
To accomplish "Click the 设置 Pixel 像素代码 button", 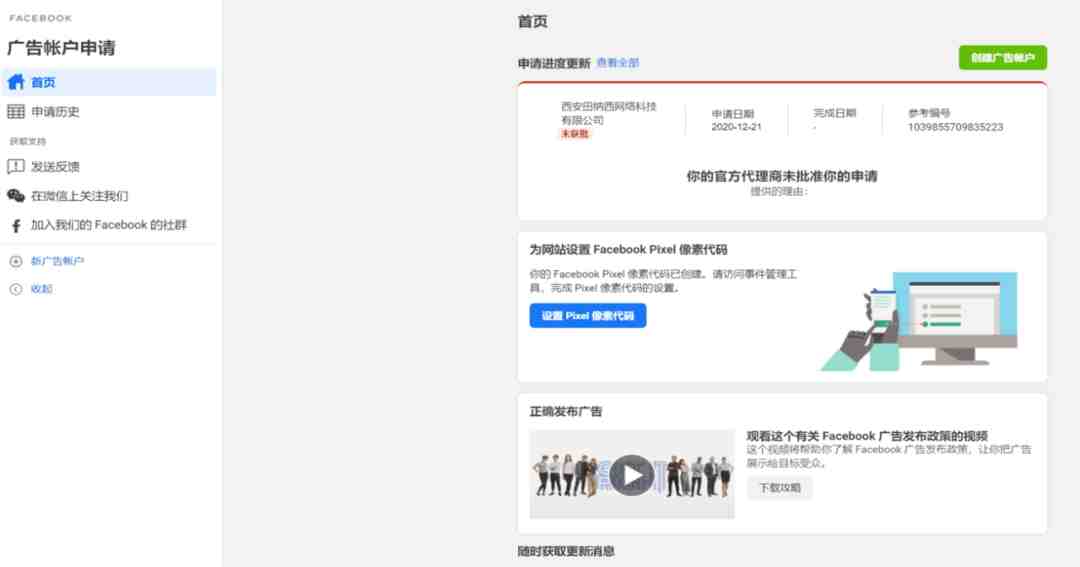I will pos(588,316).
